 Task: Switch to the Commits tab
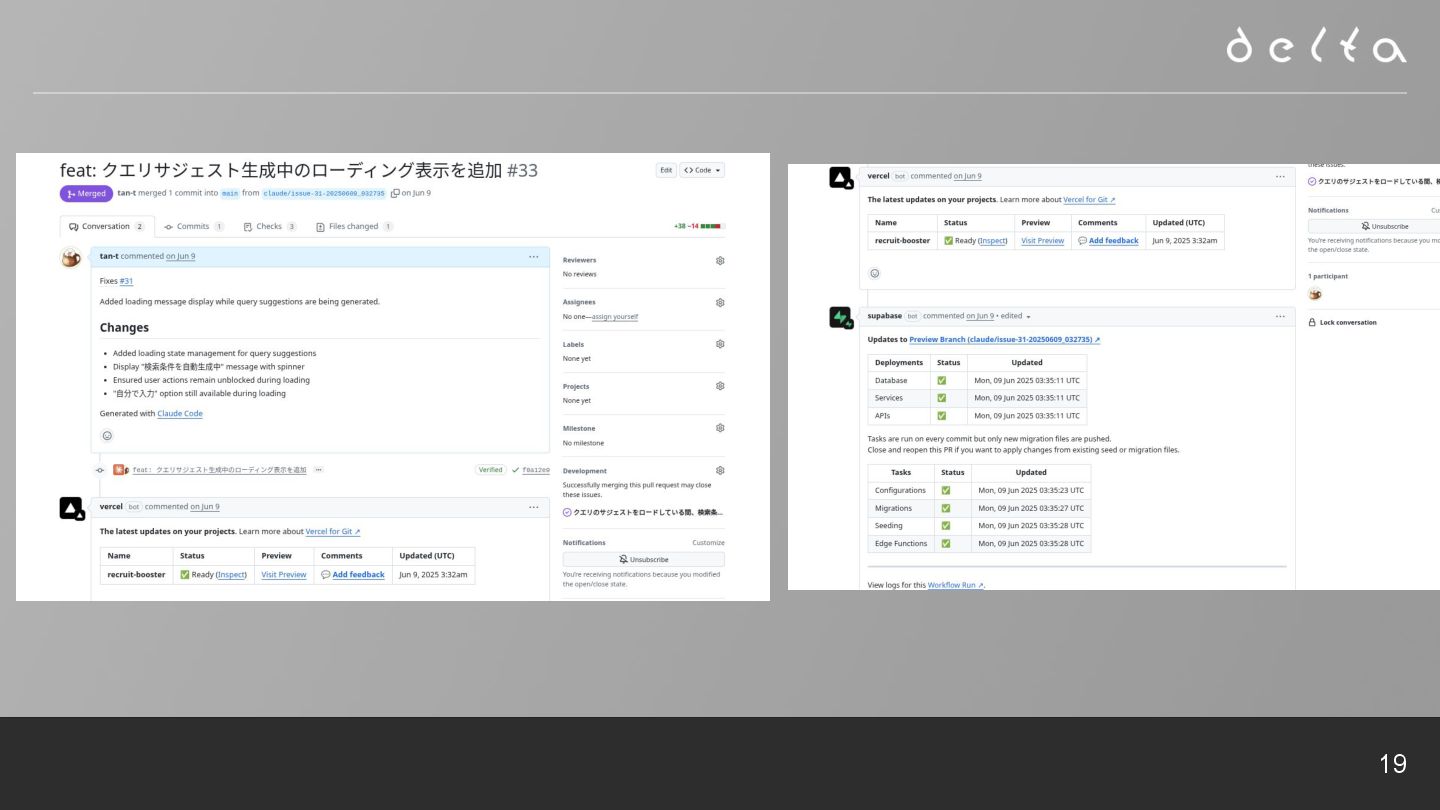tap(194, 226)
